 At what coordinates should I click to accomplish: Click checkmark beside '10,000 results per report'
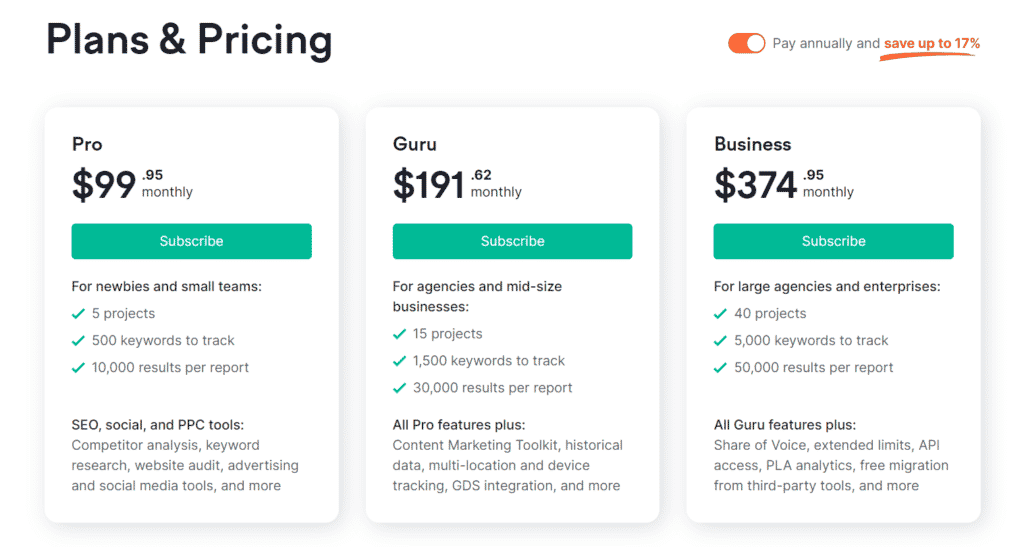[78, 367]
